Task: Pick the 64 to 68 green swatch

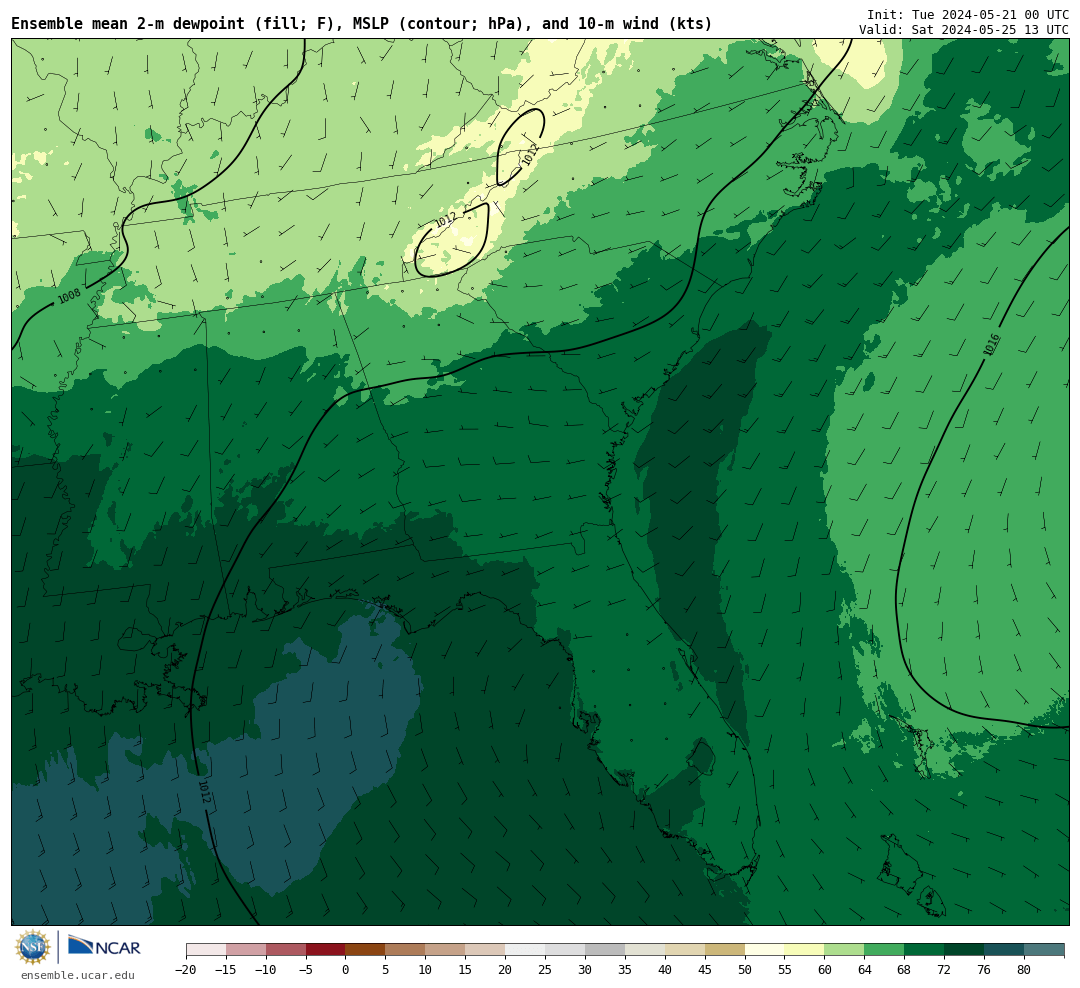Action: [885, 950]
